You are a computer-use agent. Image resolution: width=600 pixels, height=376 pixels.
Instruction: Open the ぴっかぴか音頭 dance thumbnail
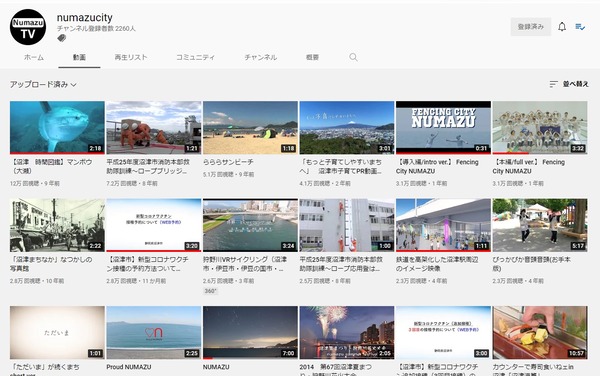pyautogui.click(x=540, y=225)
